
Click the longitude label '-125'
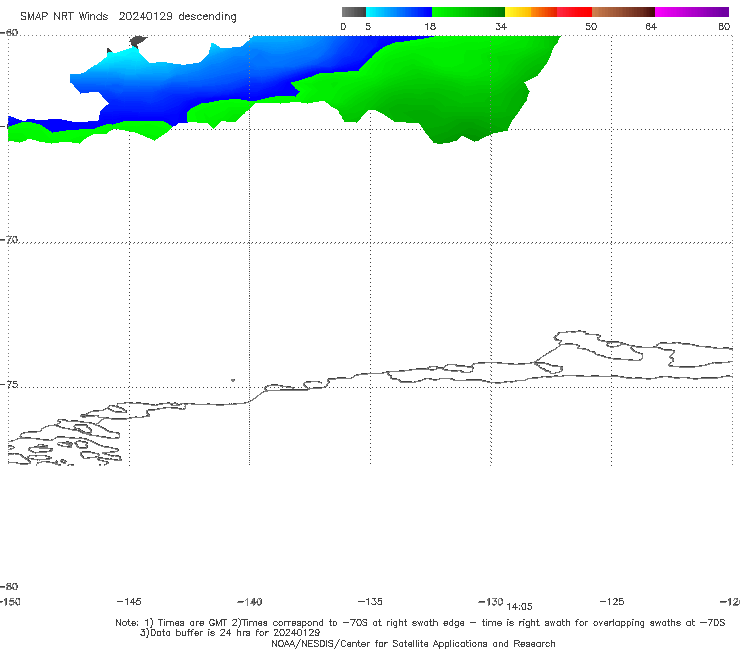coord(612,601)
